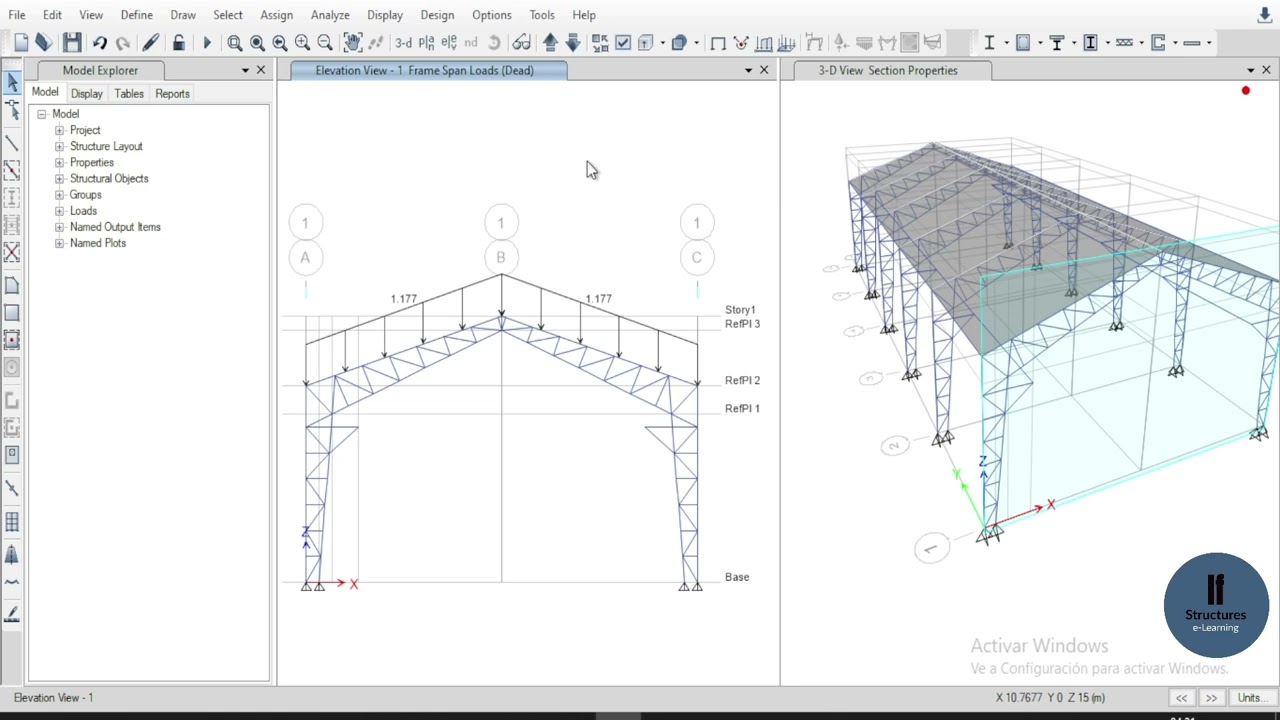
Task: Click the Save model icon
Action: pyautogui.click(x=72, y=42)
